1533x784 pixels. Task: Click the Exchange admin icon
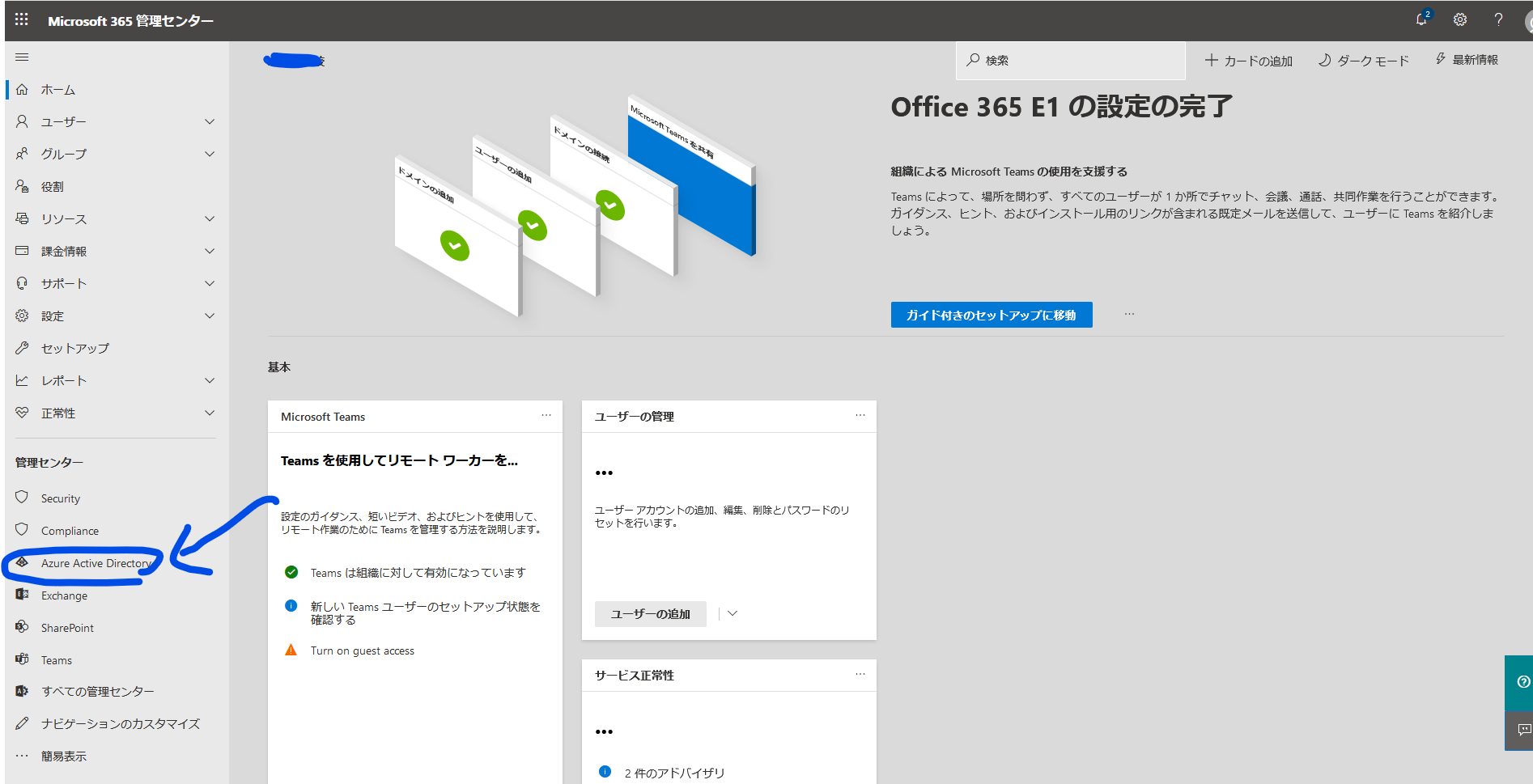pos(22,595)
